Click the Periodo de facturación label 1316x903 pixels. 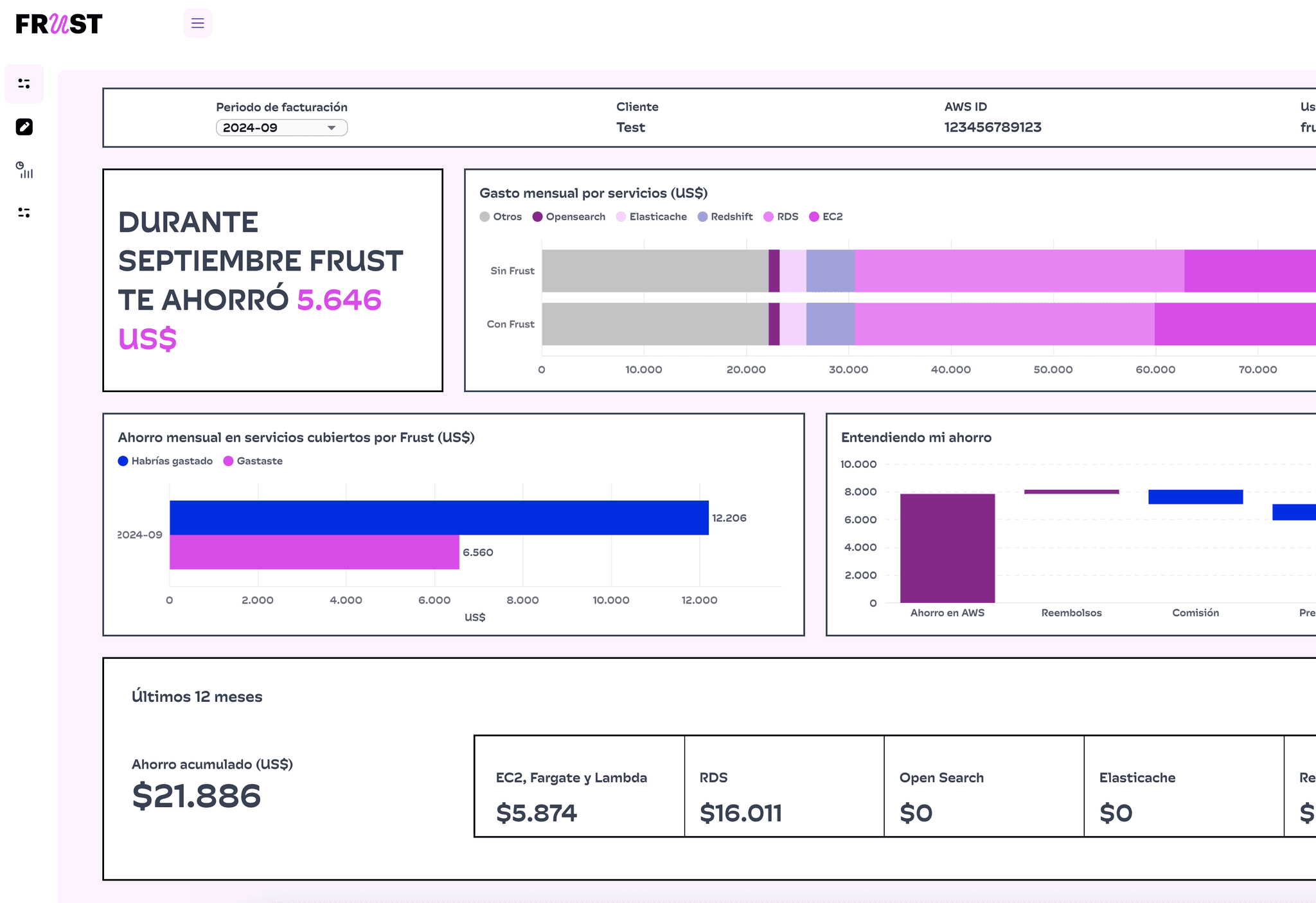click(x=281, y=107)
